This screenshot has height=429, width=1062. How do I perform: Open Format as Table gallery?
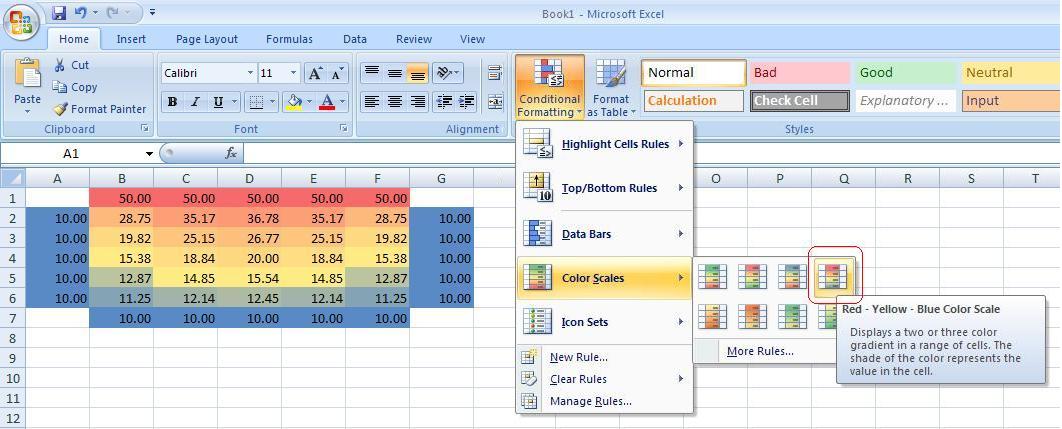pyautogui.click(x=612, y=87)
